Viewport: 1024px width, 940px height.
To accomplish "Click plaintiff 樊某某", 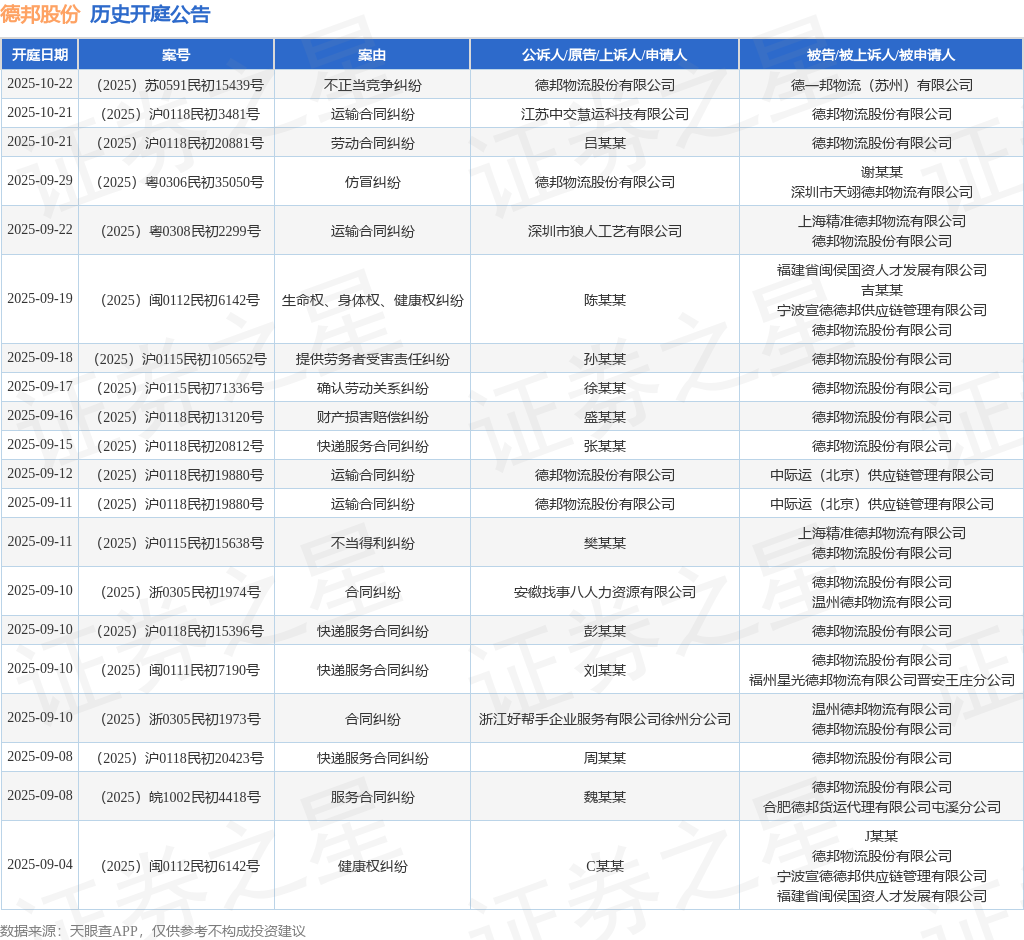I will coord(605,543).
